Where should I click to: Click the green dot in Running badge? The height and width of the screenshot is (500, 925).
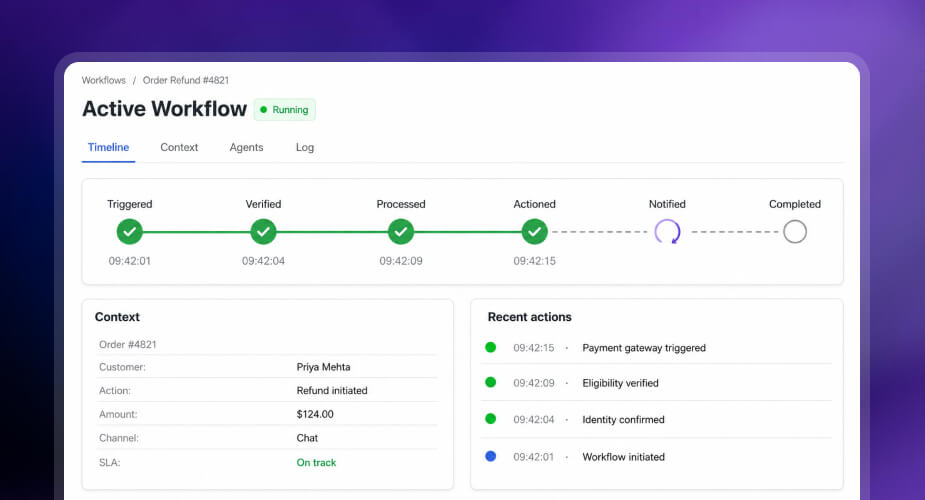pos(264,110)
